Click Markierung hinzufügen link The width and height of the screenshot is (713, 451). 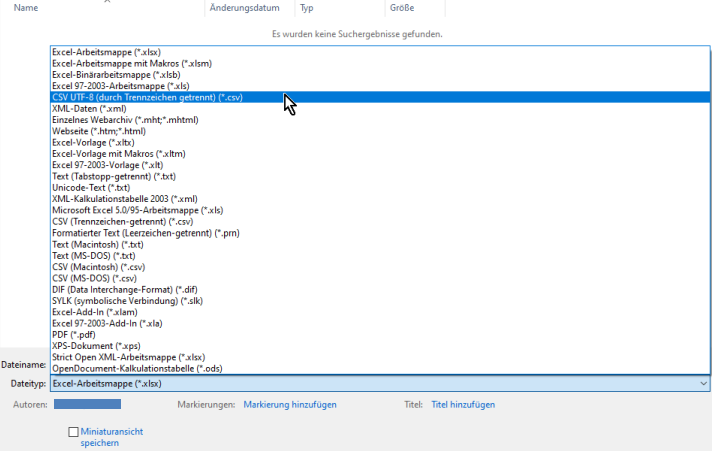[289, 405]
